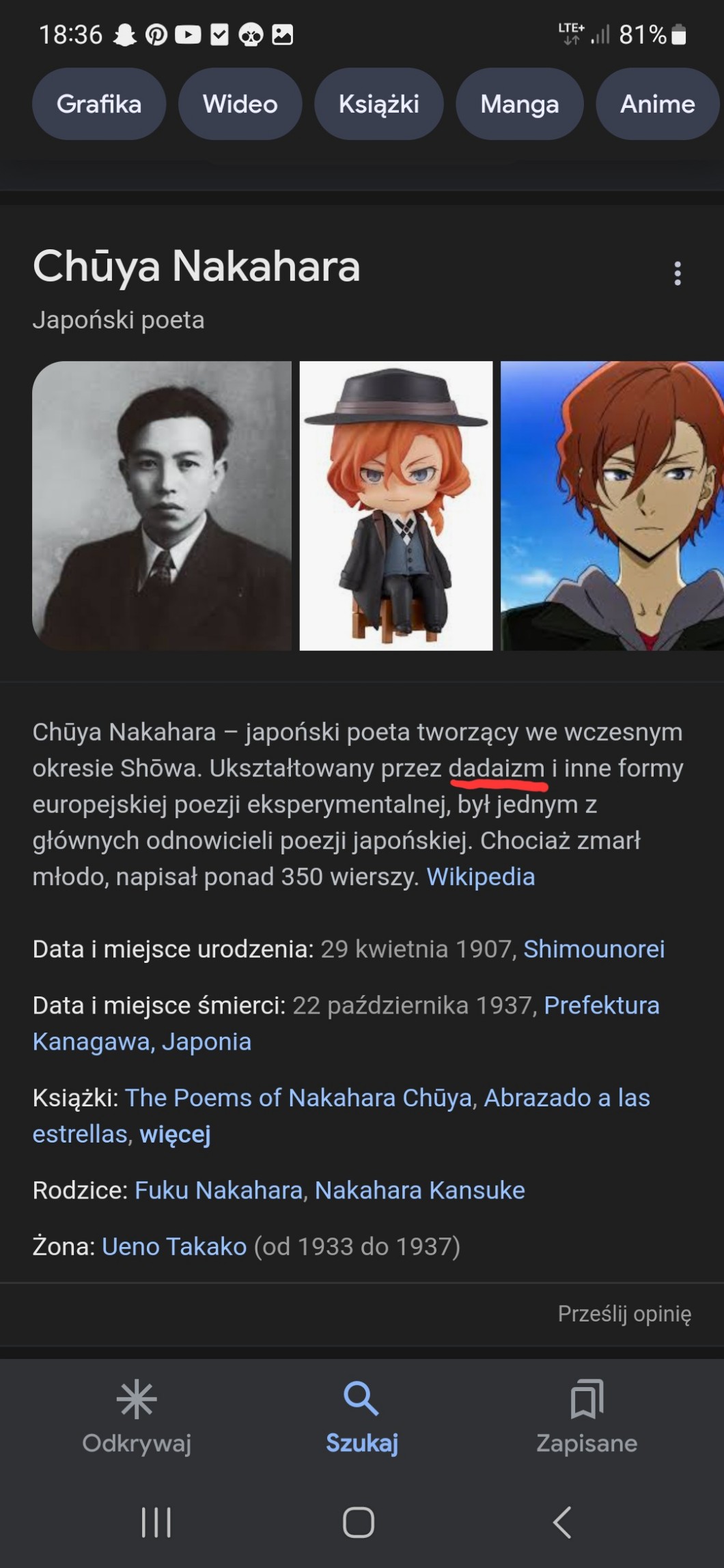724x1568 pixels.
Task: Select the Wideo filter chip
Action: tap(240, 104)
